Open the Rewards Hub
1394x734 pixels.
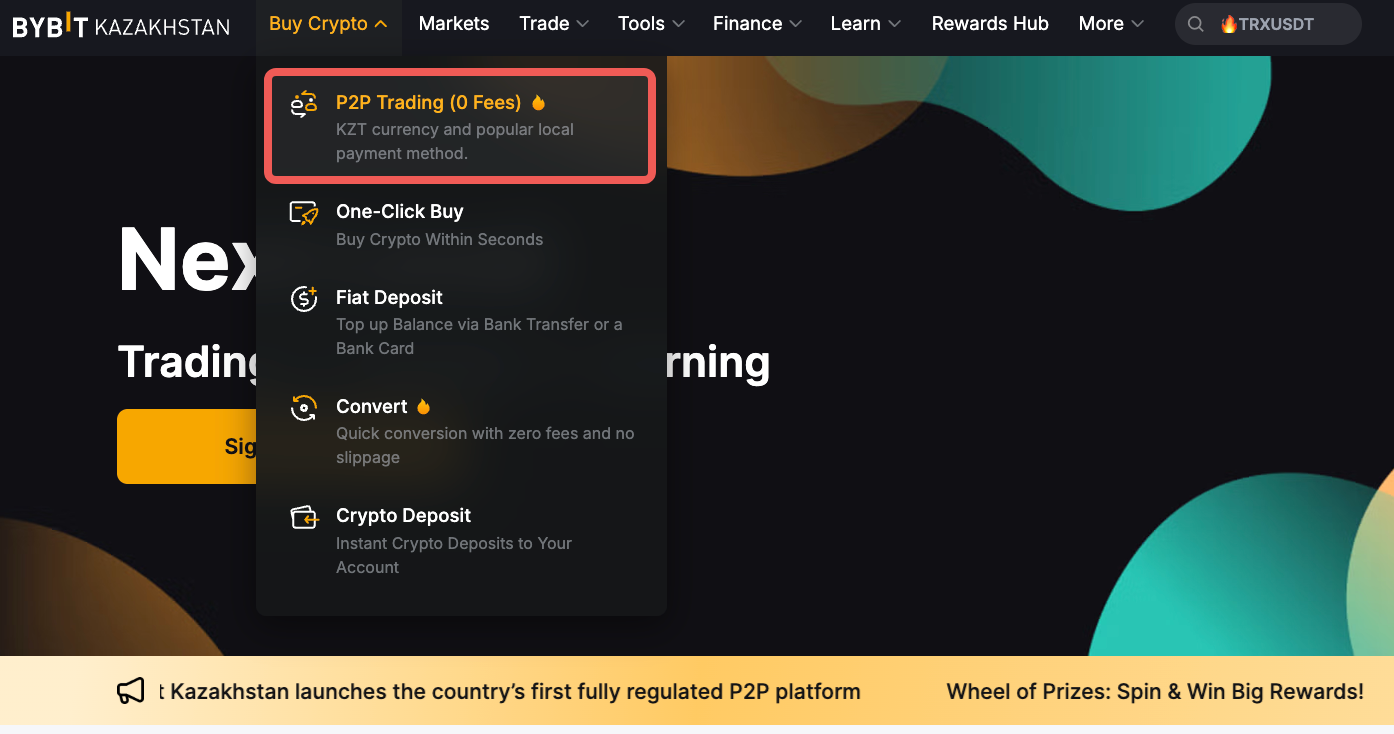[990, 24]
